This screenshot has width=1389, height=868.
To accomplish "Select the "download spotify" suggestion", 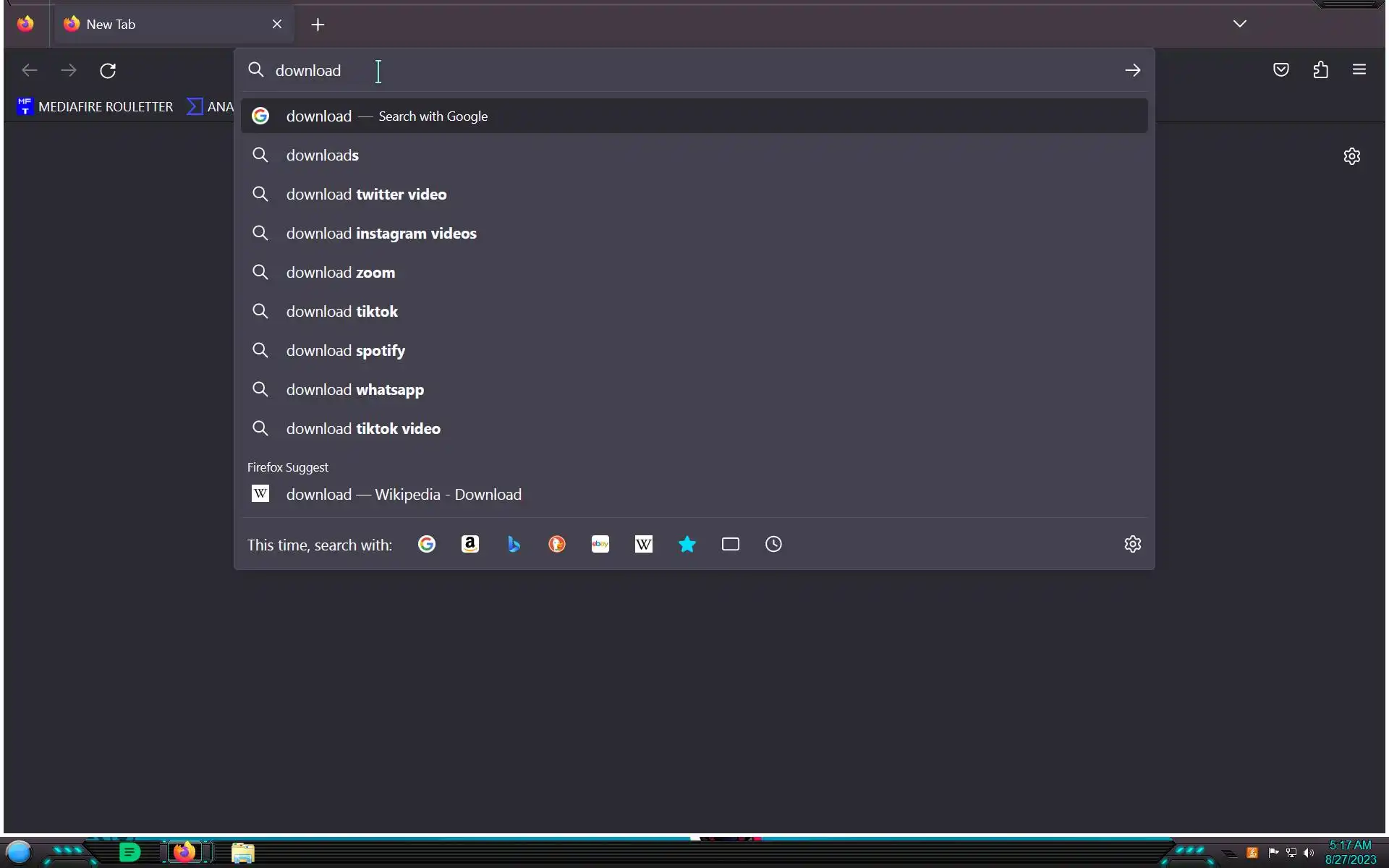I will [345, 351].
